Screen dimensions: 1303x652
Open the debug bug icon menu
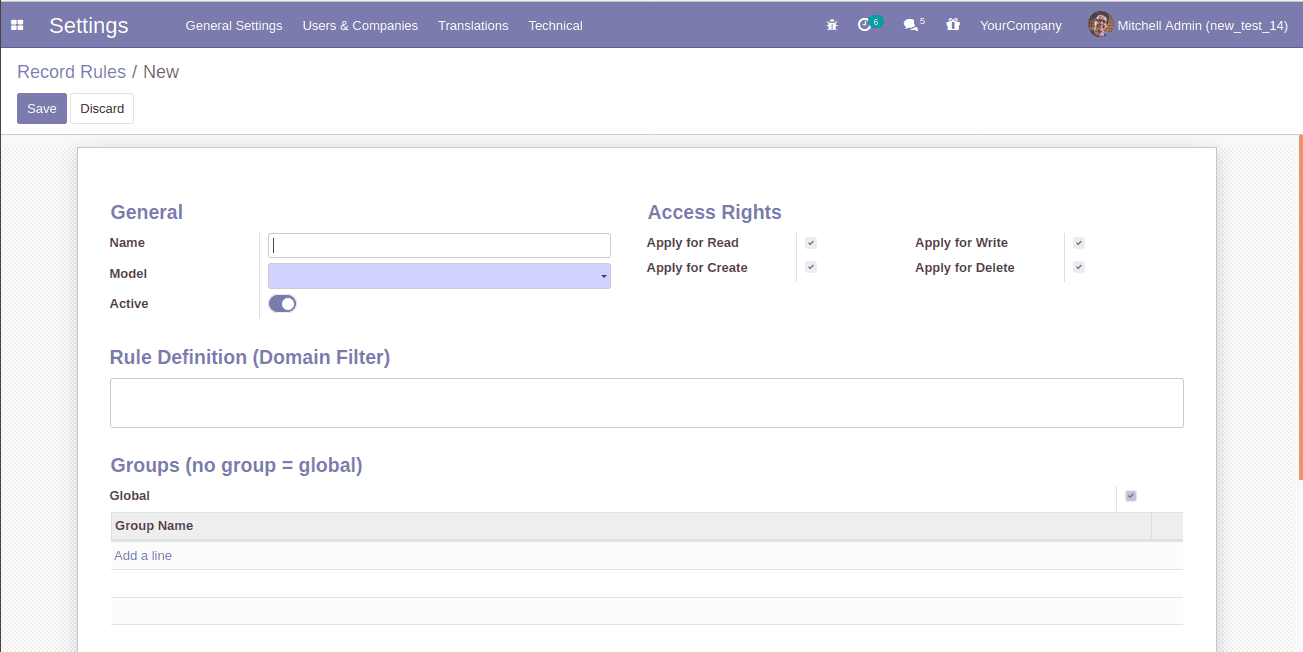pos(832,25)
